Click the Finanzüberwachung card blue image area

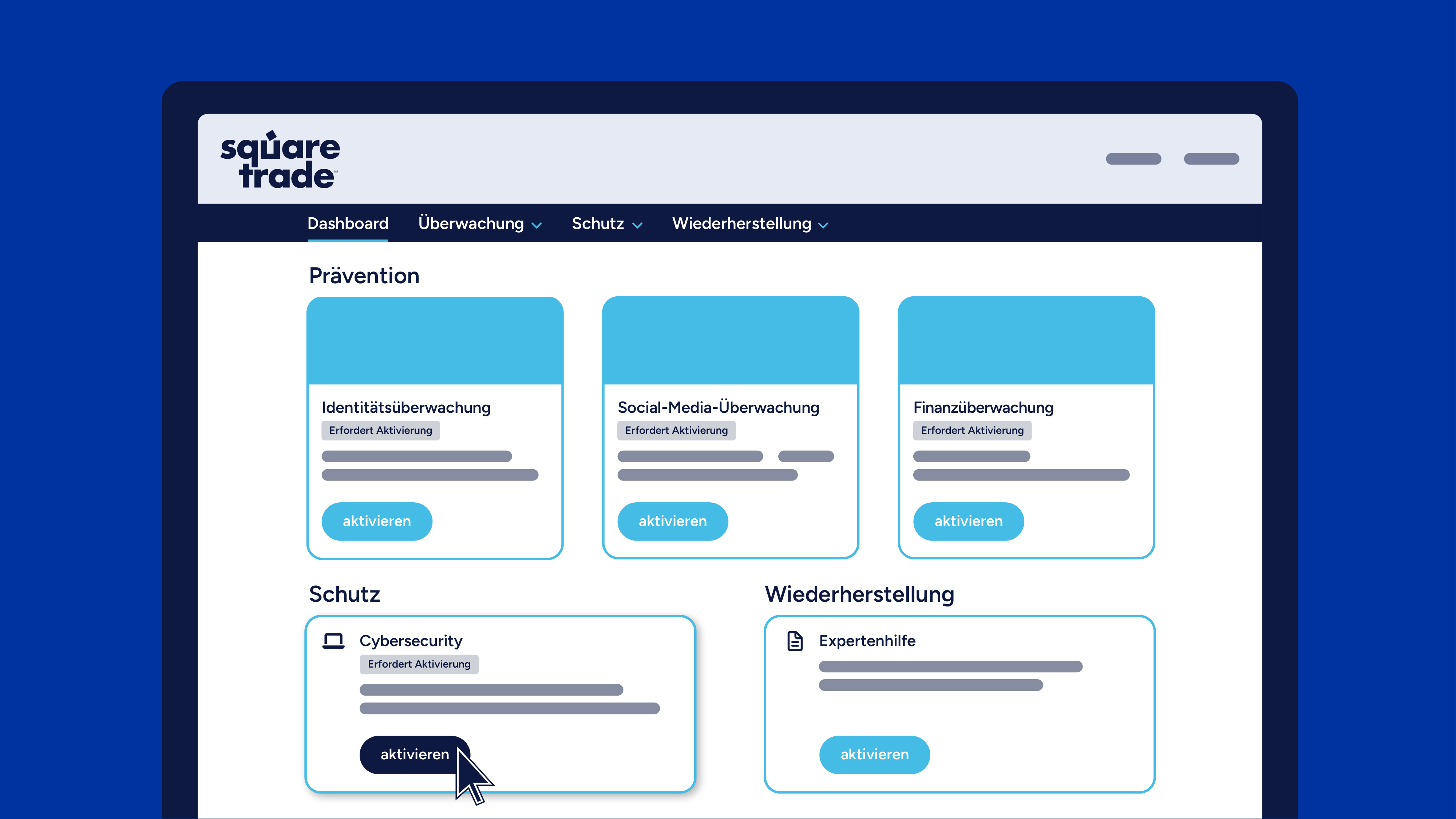pyautogui.click(x=1026, y=341)
